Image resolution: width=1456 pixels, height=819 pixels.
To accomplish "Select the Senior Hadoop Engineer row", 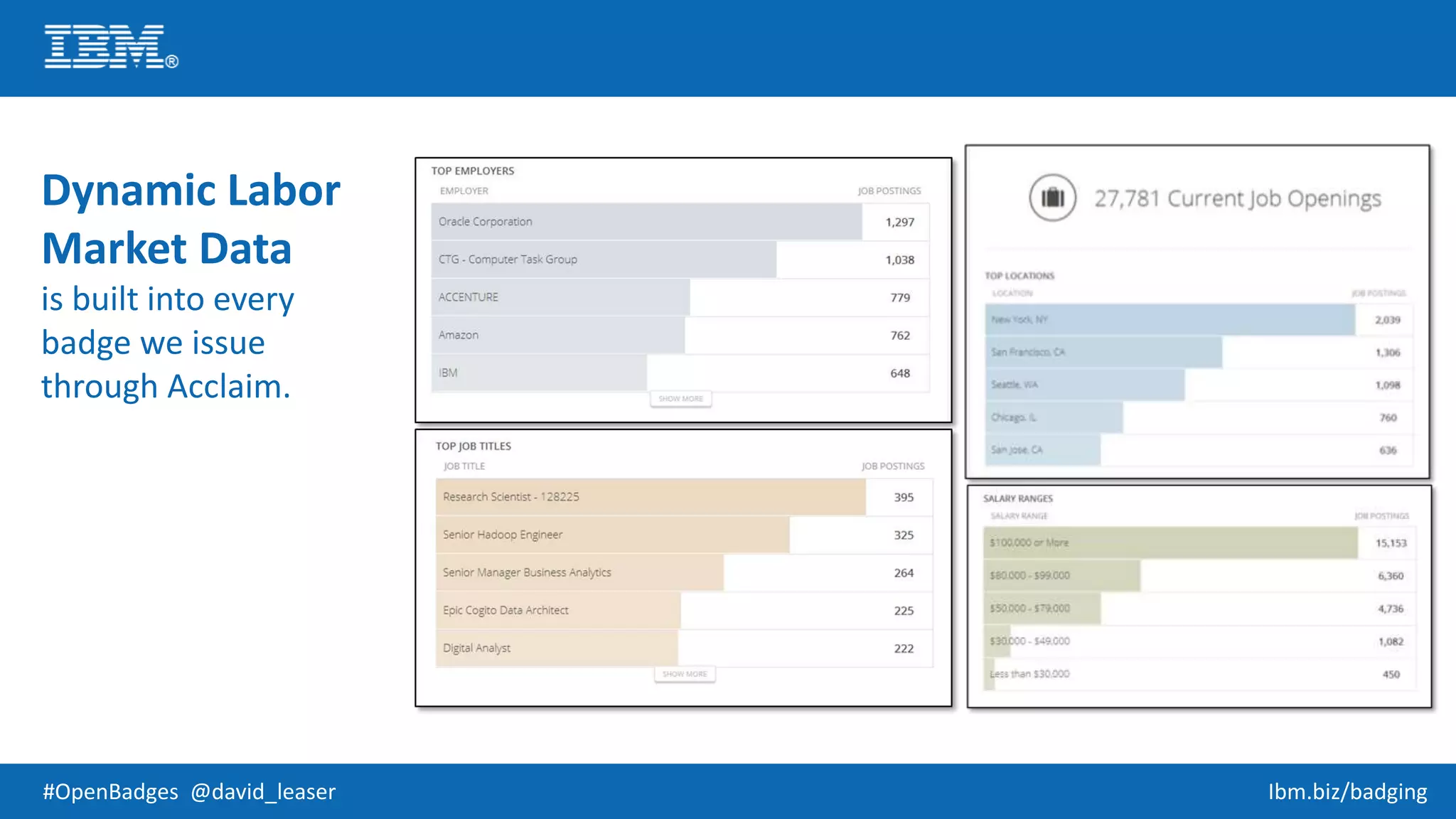I will [x=503, y=535].
